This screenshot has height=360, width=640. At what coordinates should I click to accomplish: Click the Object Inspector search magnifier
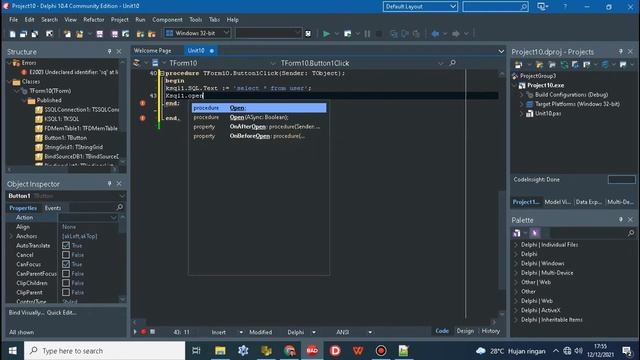(x=120, y=207)
